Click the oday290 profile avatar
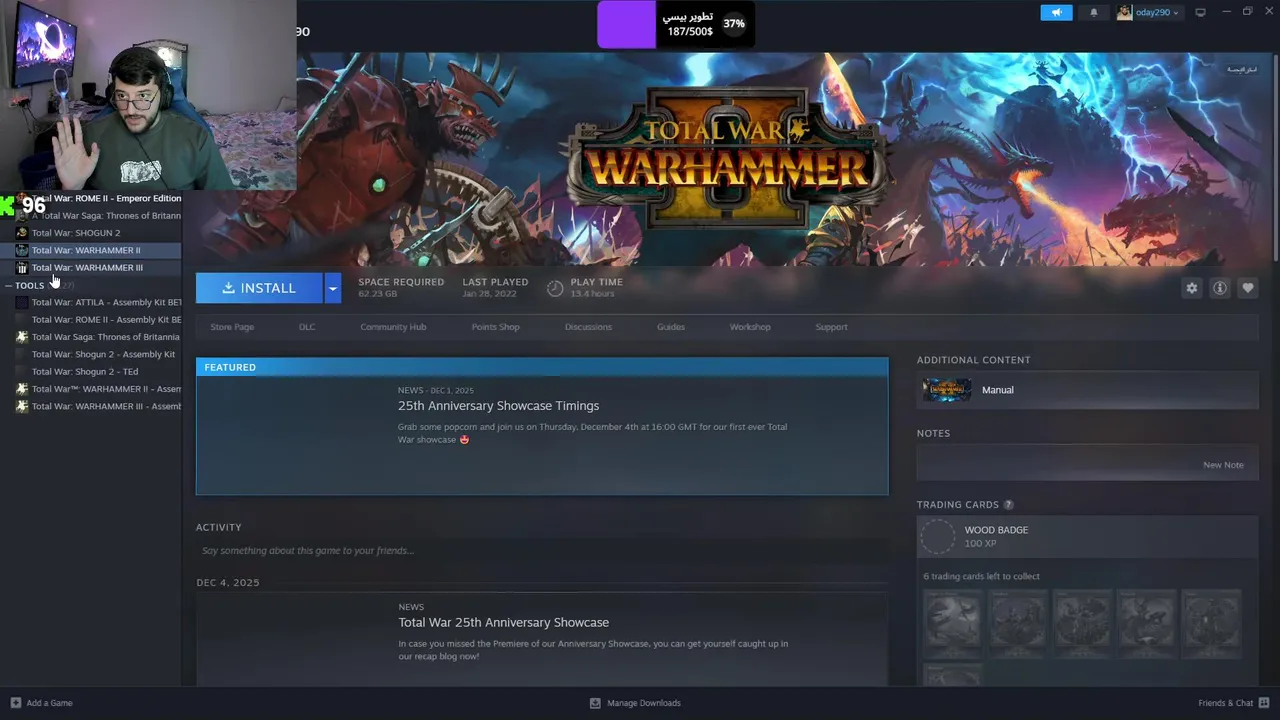 pyautogui.click(x=1125, y=12)
